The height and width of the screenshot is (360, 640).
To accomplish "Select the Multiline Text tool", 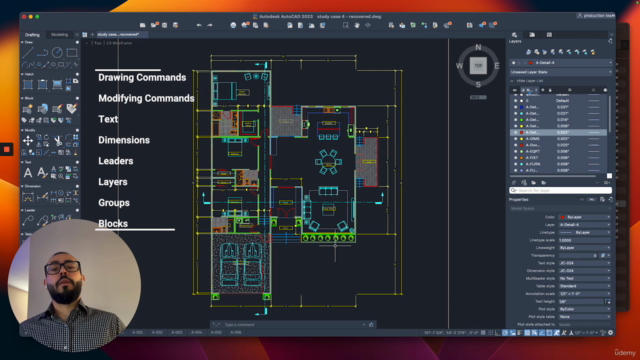I will (28, 173).
